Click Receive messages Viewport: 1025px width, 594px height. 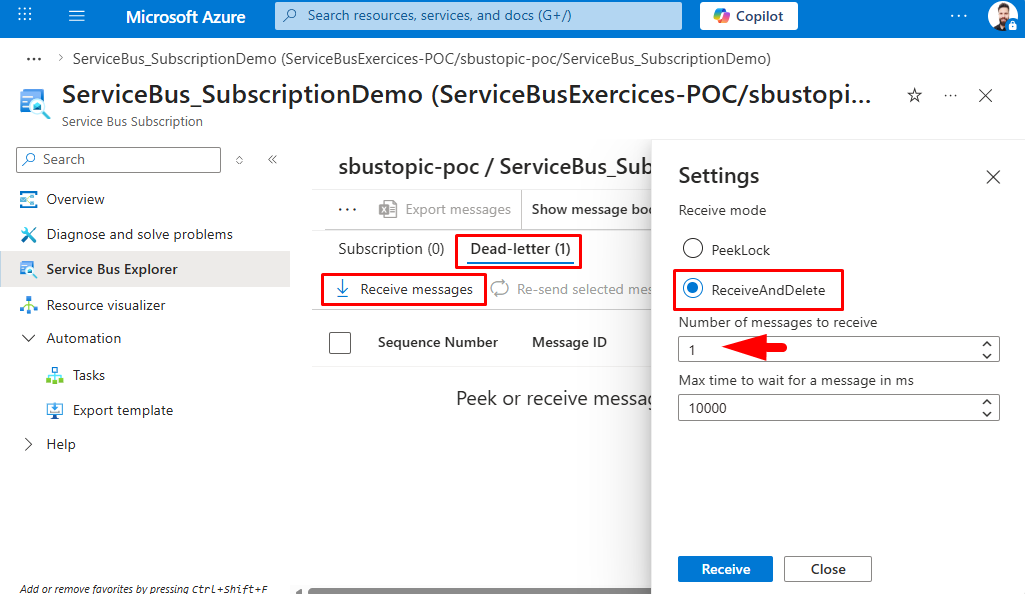(x=404, y=289)
